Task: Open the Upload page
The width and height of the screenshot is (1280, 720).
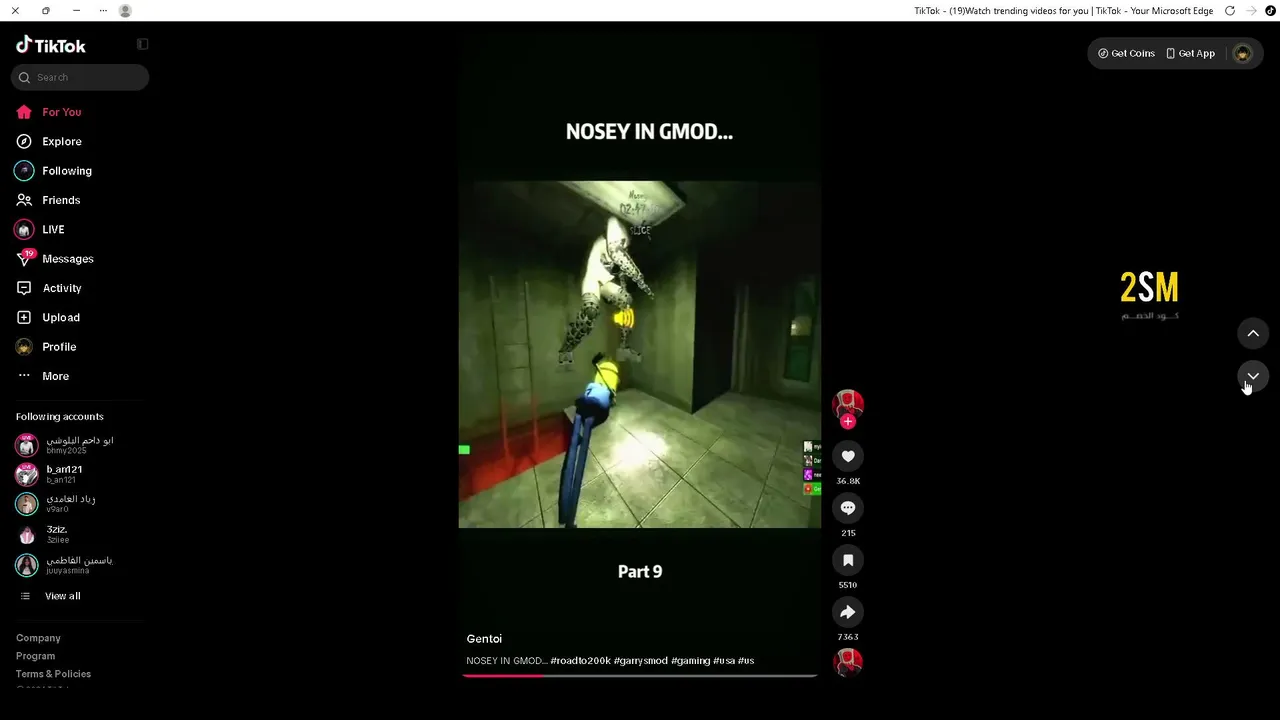Action: coord(61,317)
